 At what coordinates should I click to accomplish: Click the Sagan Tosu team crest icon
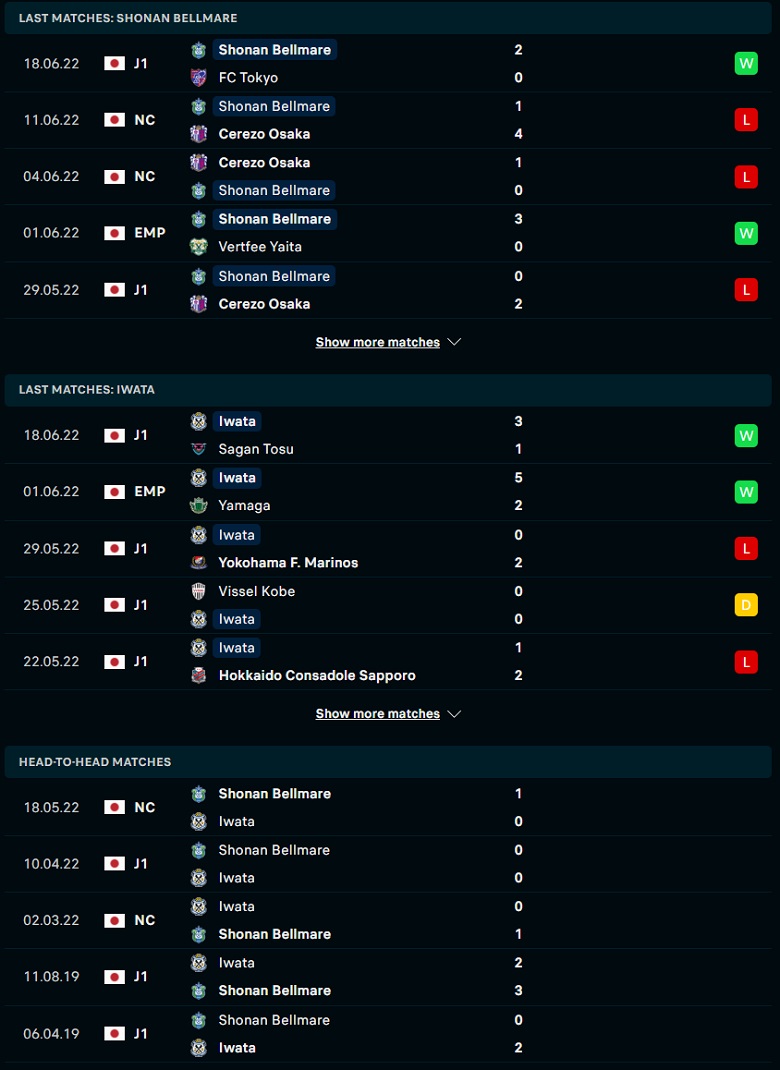(x=199, y=449)
